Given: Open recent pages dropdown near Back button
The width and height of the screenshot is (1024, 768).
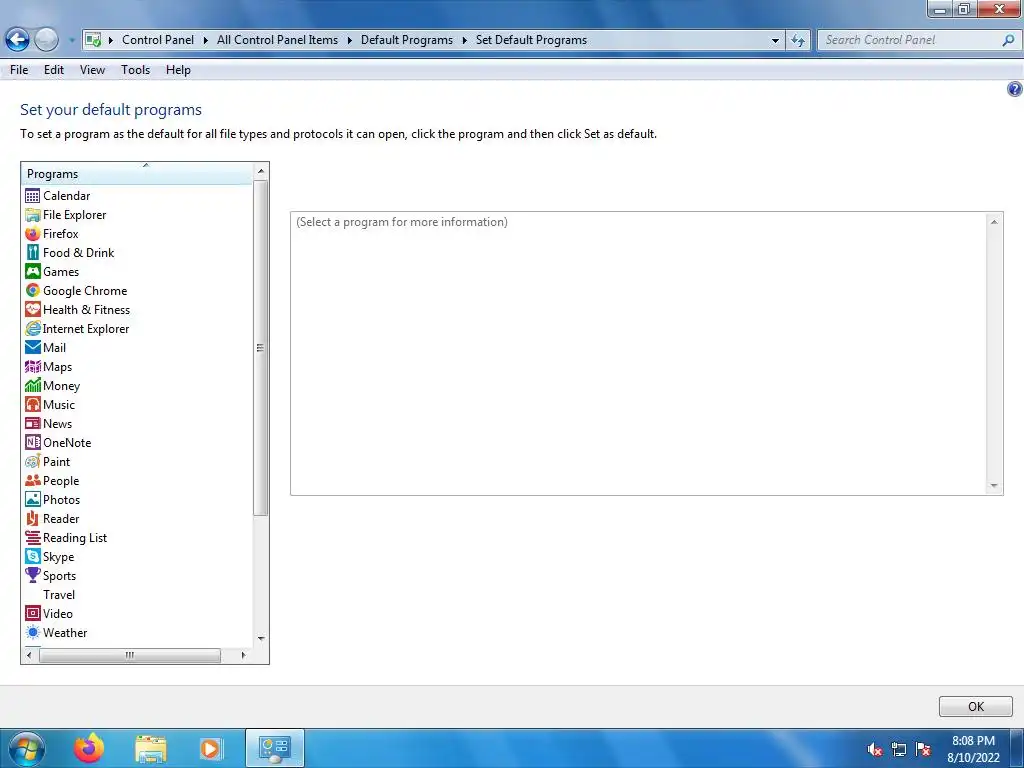Looking at the screenshot, I should [71, 40].
